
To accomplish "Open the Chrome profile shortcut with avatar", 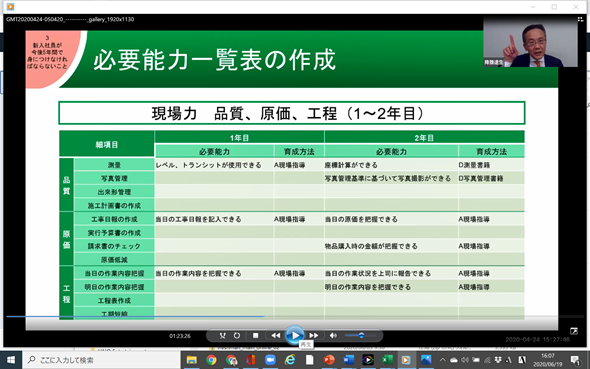I will (x=231, y=360).
